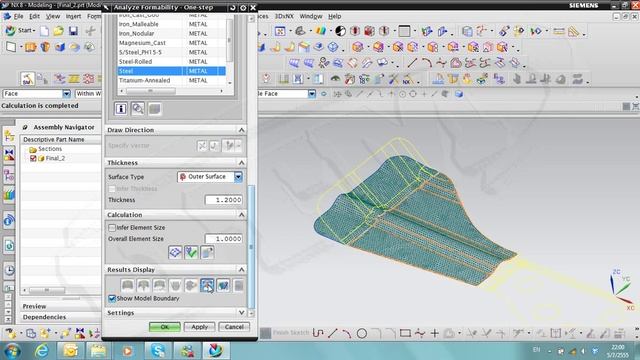Click the Thickness value field
640x360 pixels.
[x=224, y=200]
